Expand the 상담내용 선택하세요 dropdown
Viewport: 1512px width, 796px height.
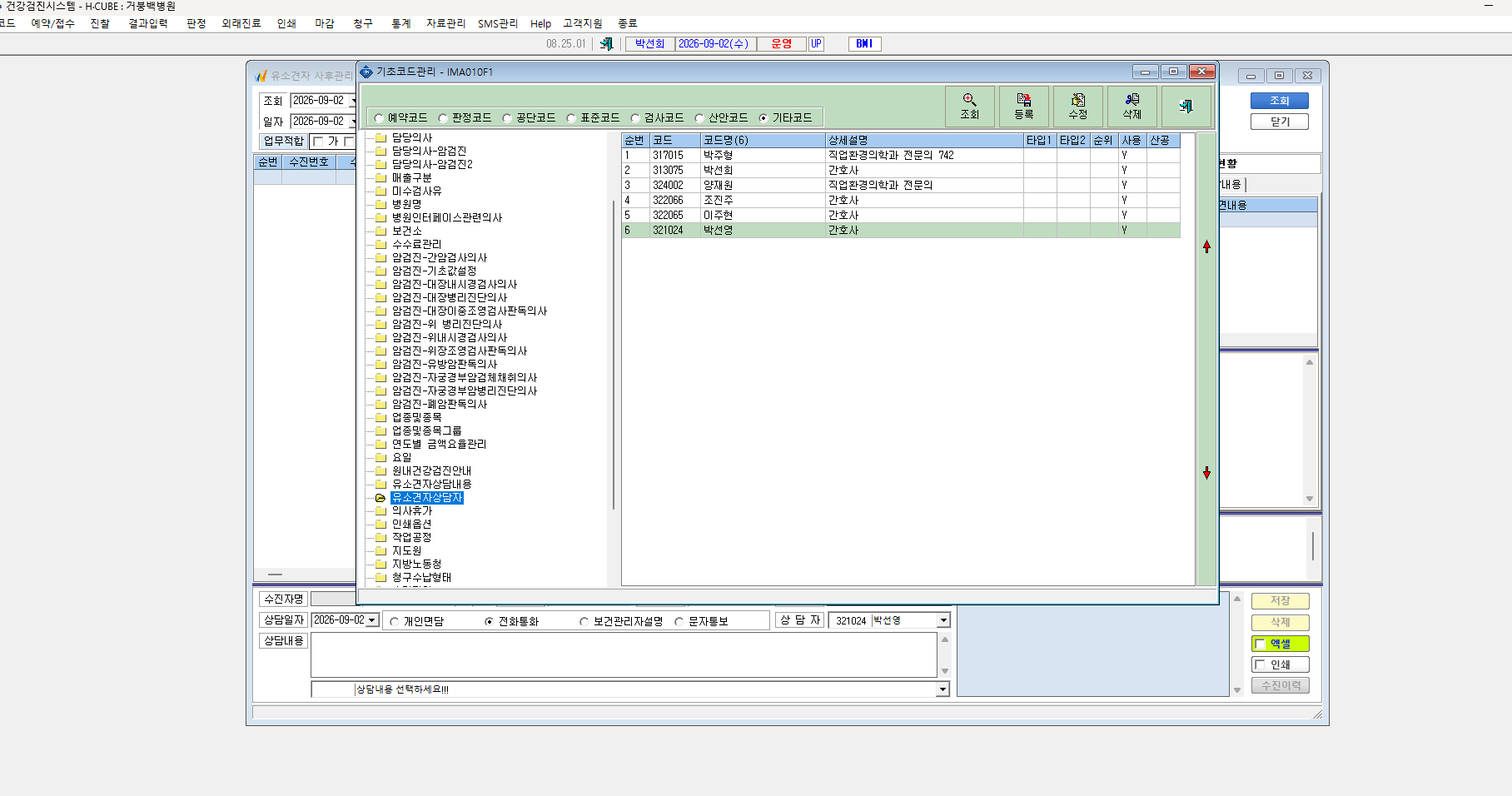[943, 689]
